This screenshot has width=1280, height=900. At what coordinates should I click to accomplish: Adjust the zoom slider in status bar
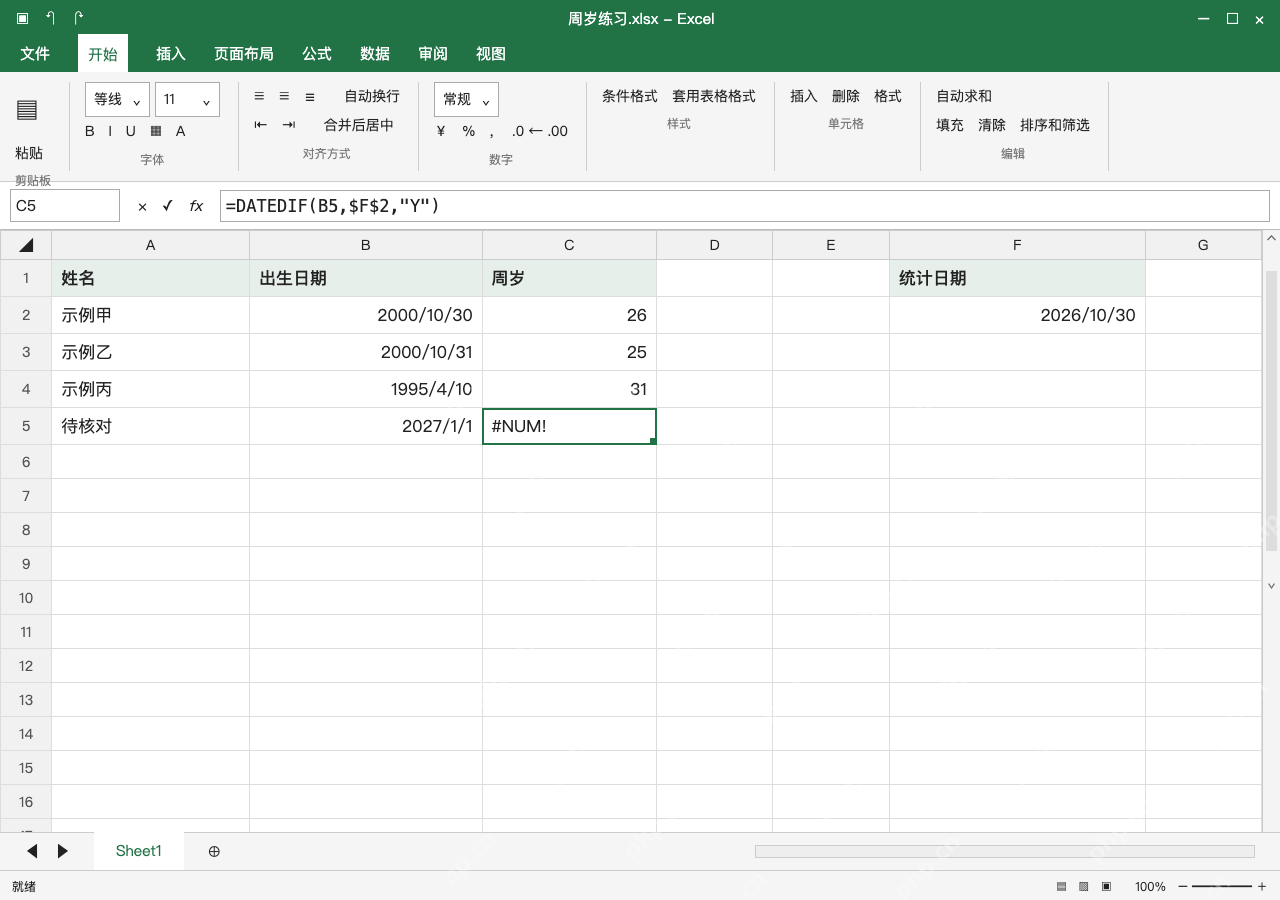click(x=1222, y=887)
